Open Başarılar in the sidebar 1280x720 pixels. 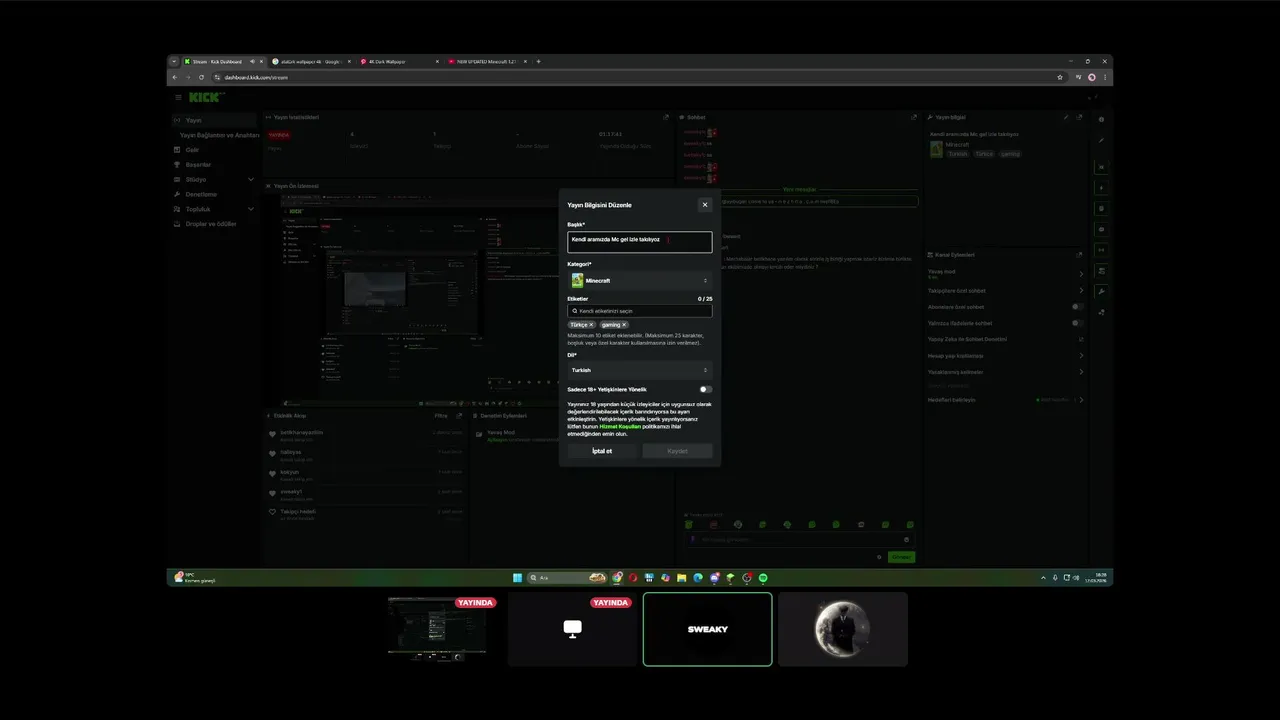pyautogui.click(x=198, y=165)
